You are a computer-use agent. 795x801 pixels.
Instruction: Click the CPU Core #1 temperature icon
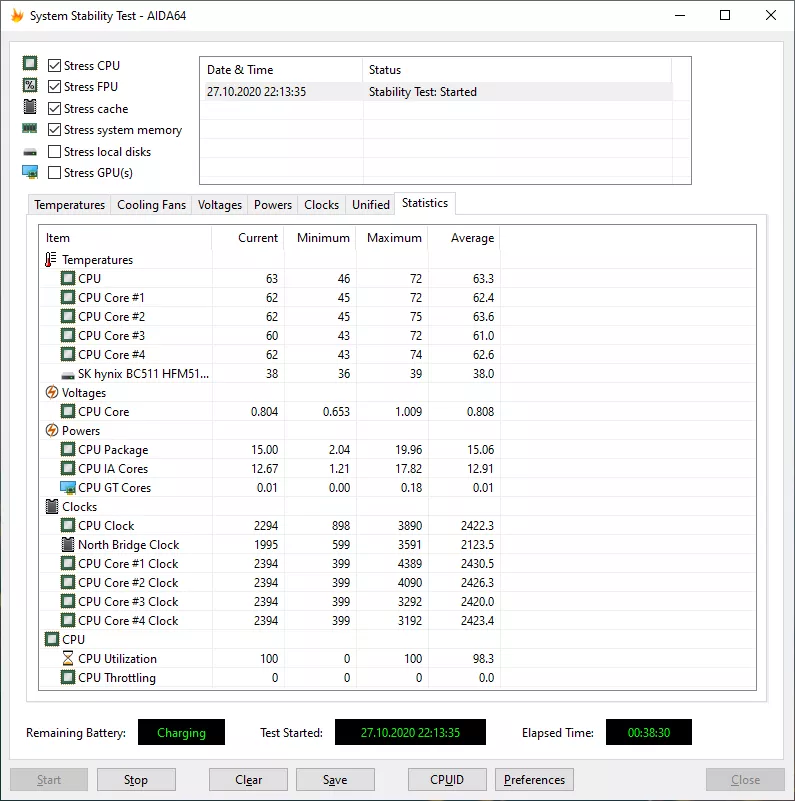tap(67, 297)
